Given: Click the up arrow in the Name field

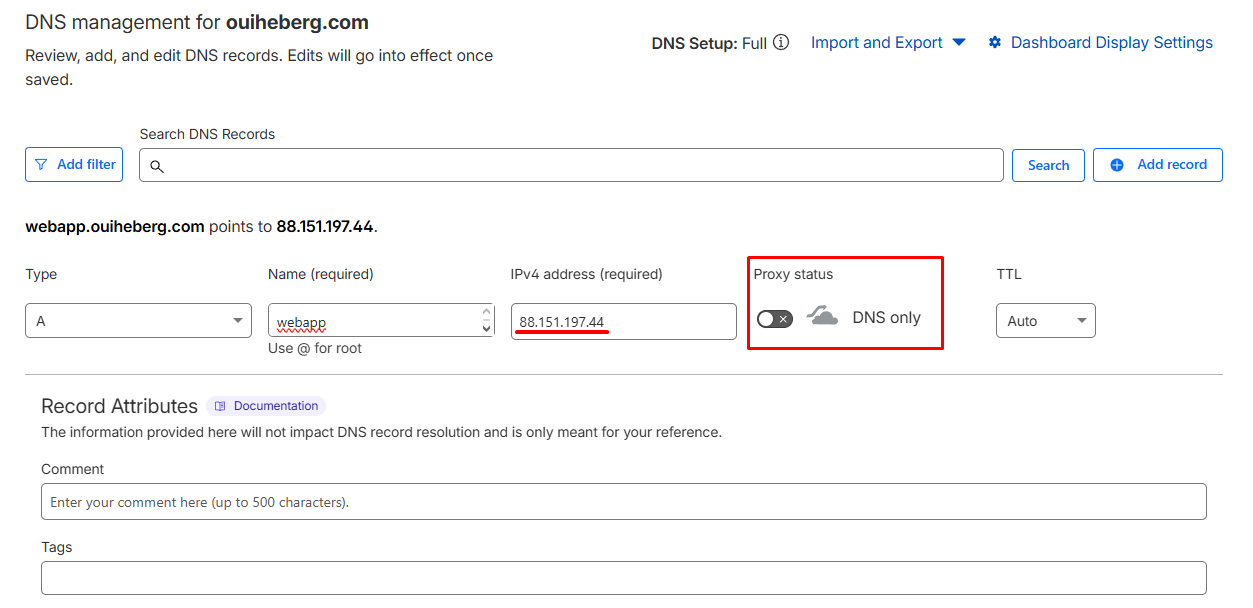Looking at the screenshot, I should pos(486,312).
